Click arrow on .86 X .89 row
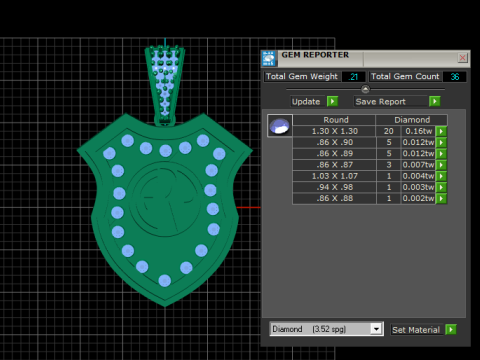480x360 pixels. 441,154
